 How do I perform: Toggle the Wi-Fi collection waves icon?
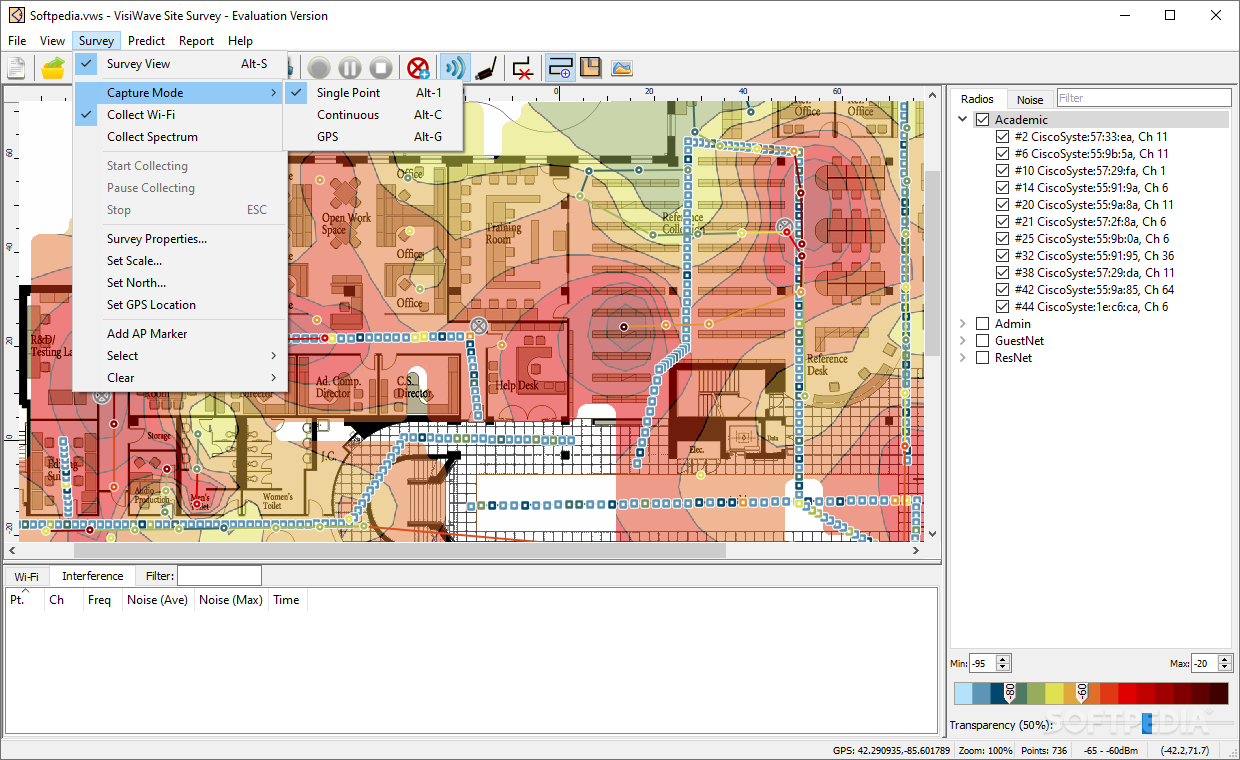pos(455,68)
